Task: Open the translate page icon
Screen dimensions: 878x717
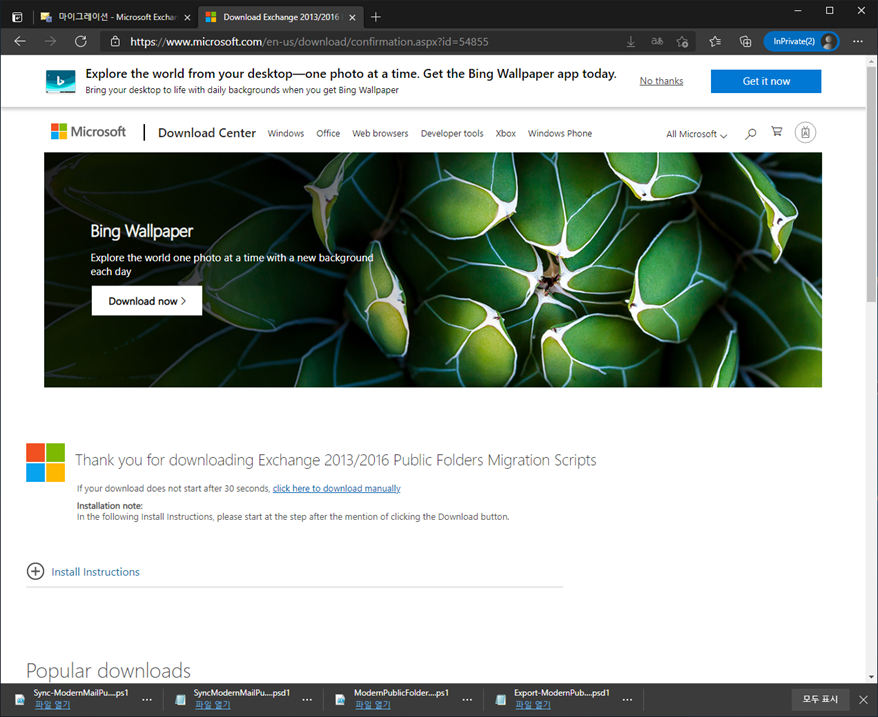Action: point(657,41)
